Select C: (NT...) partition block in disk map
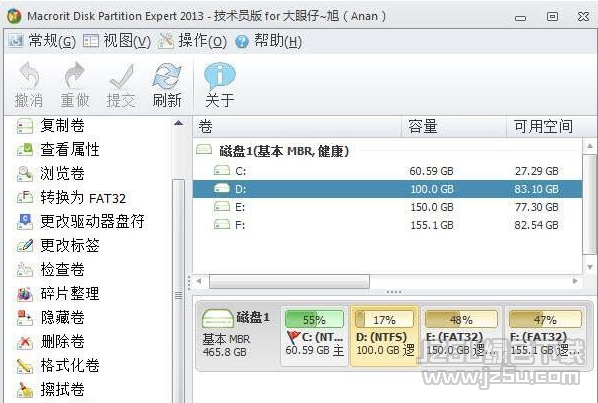The width and height of the screenshot is (598, 403). tap(314, 335)
